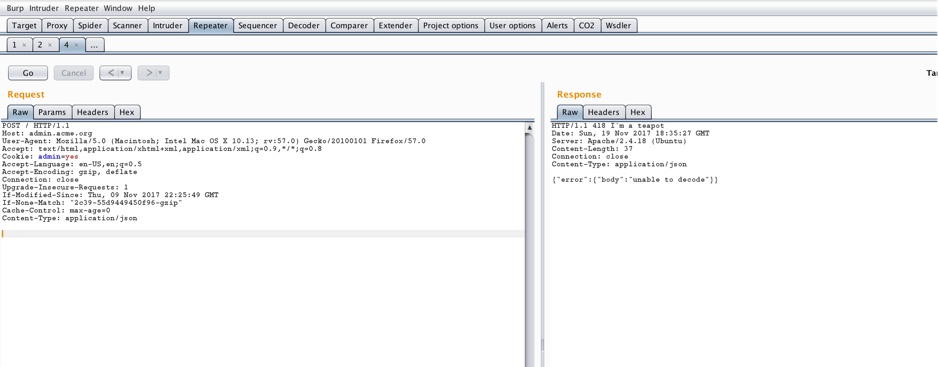The image size is (938, 367).
Task: Click the If-Modified-Since header line
Action: pos(110,195)
